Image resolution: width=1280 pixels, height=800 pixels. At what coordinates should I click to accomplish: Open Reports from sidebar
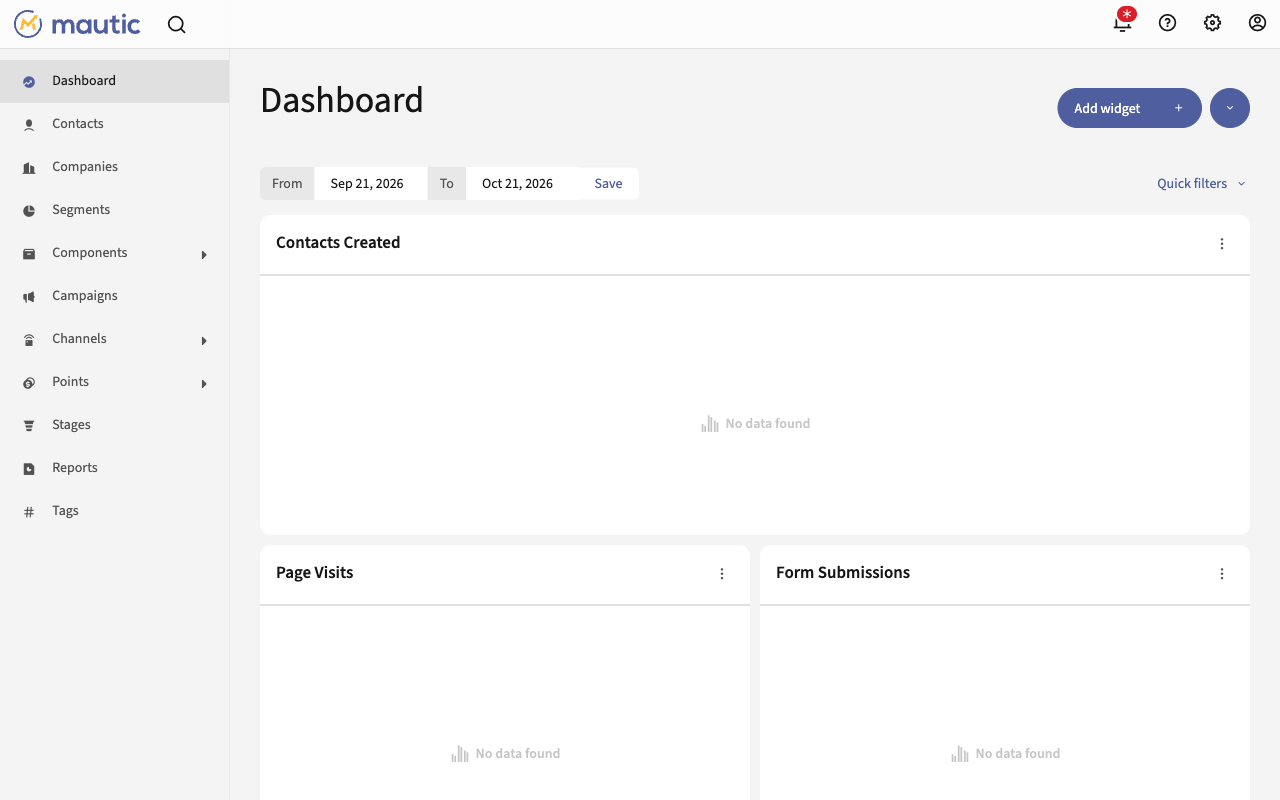(x=75, y=468)
